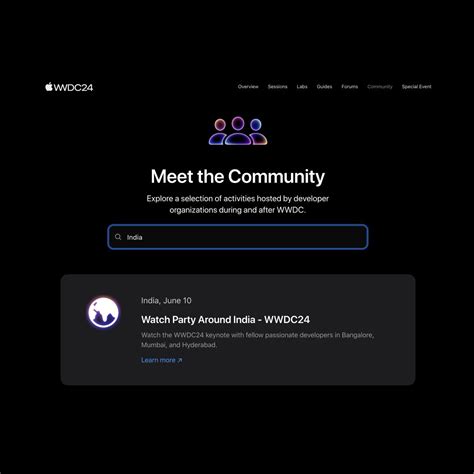This screenshot has height=474, width=474.
Task: Click the Learn more external arrow icon
Action: click(x=180, y=360)
